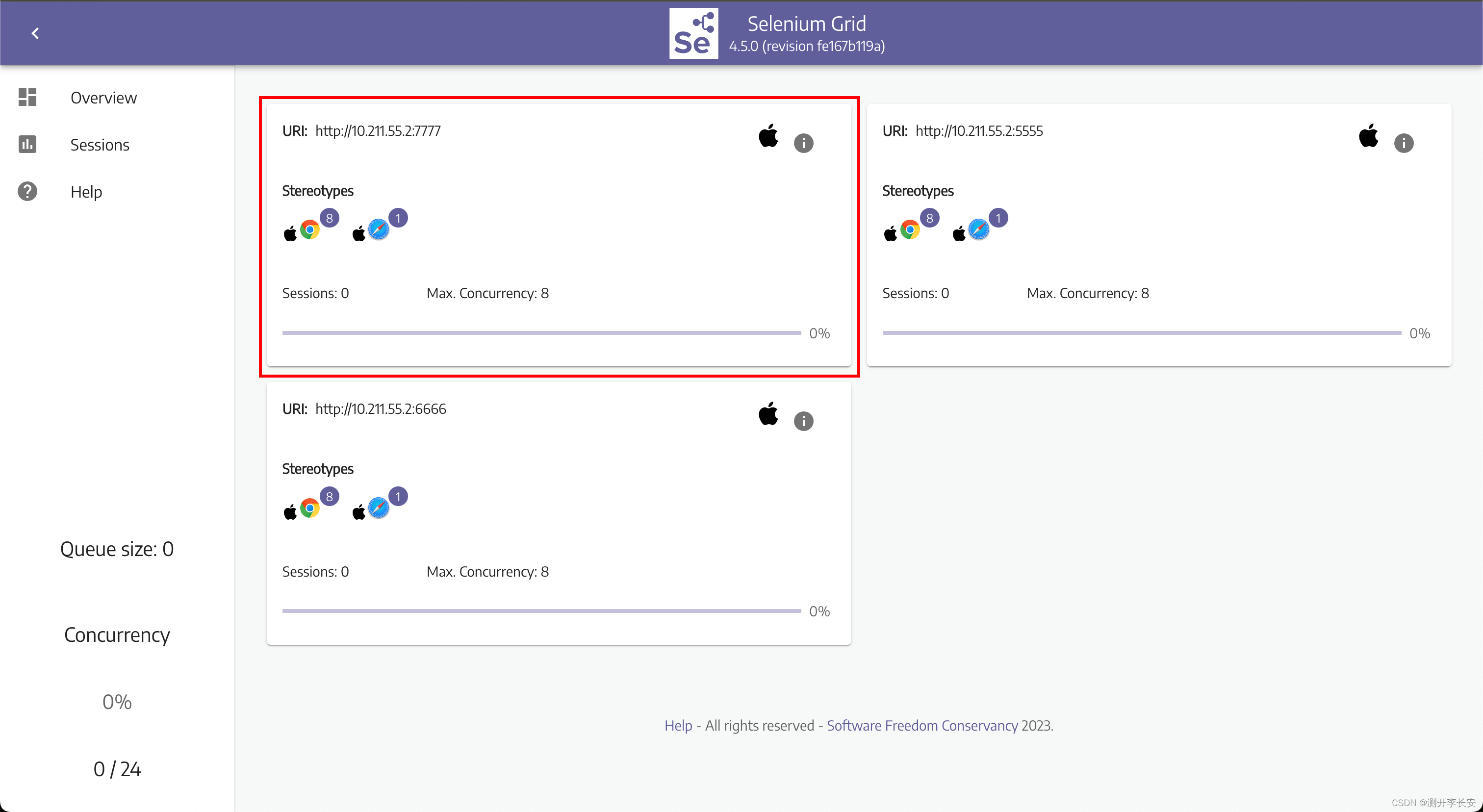Screen dimensions: 1483x812
Task: Click the Selenium Grid title
Action: pyautogui.click(x=807, y=24)
